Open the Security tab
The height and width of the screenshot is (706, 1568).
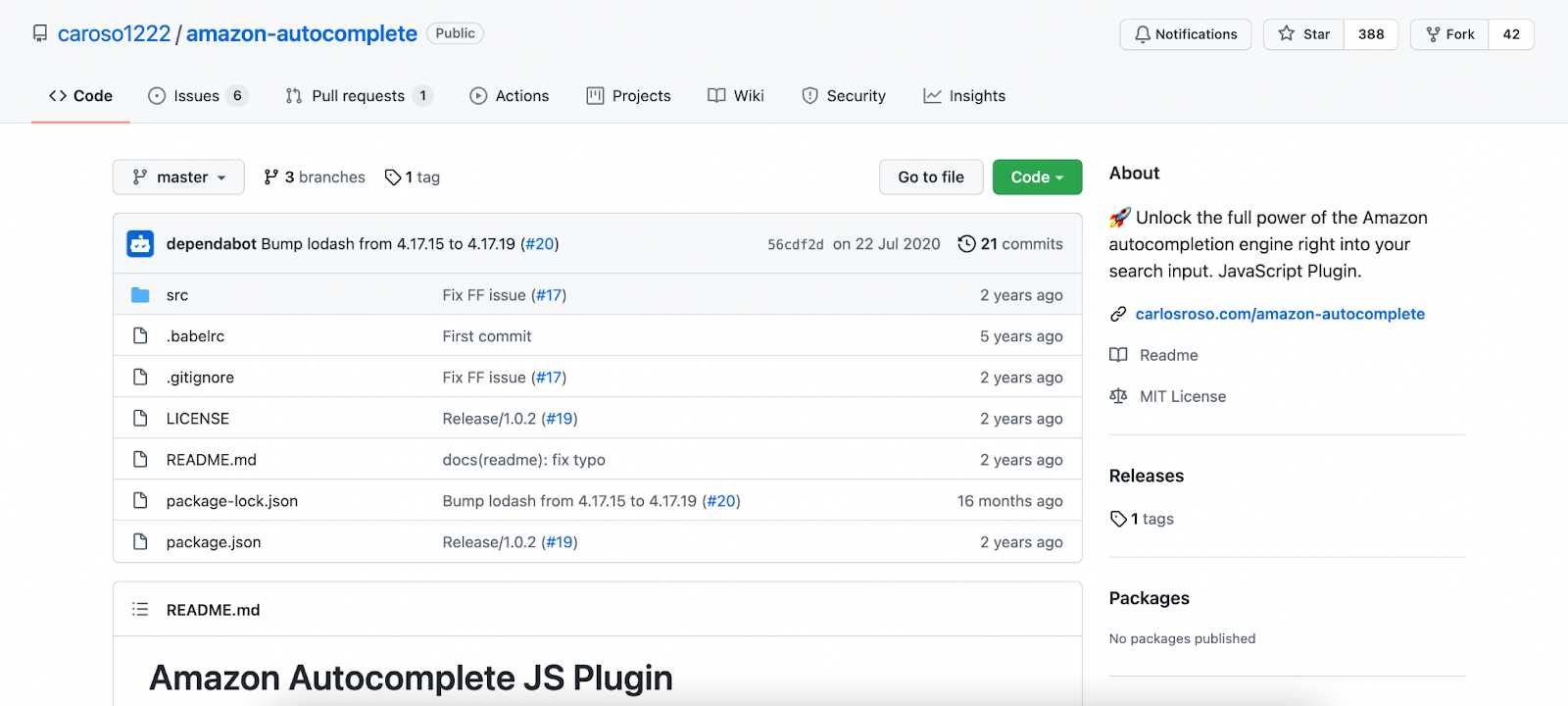[x=844, y=96]
